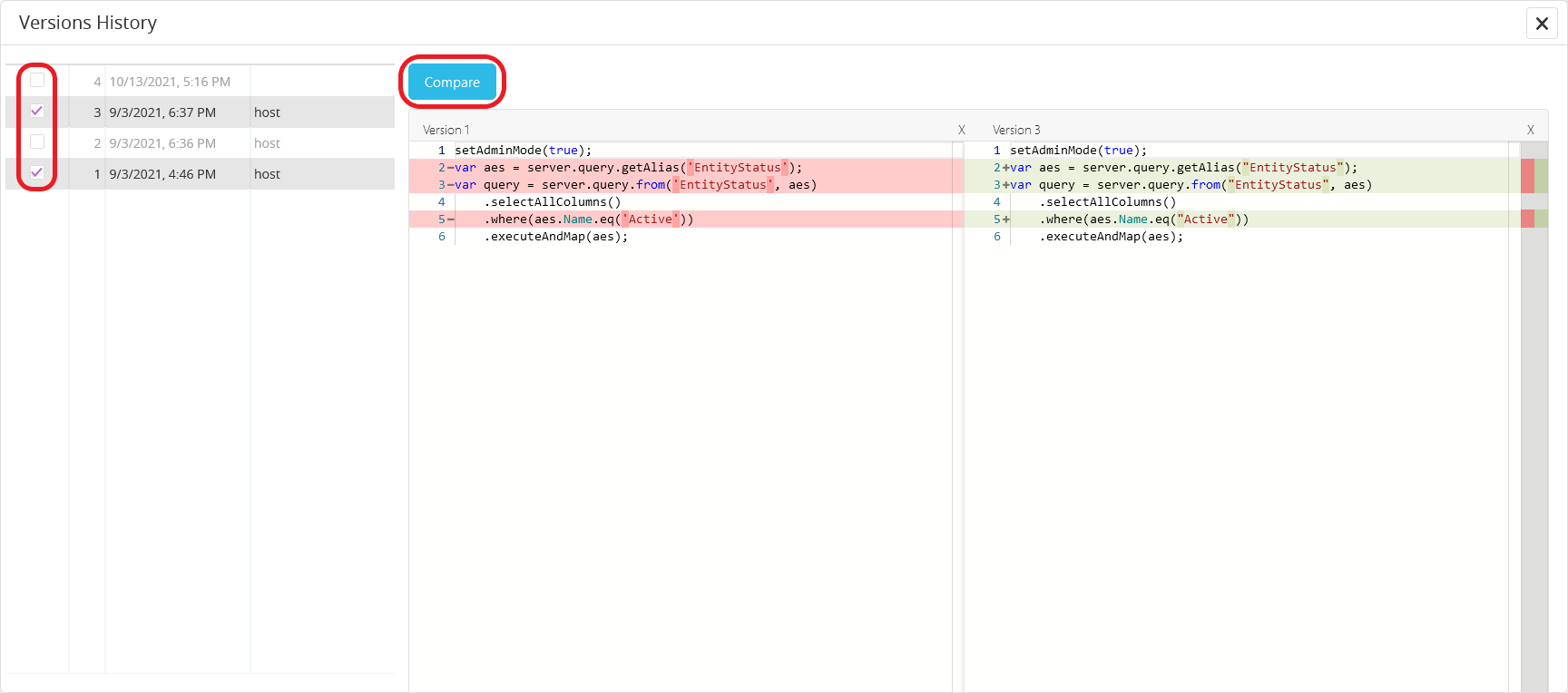Click the red diff marker in overview gutter

coord(1527,176)
